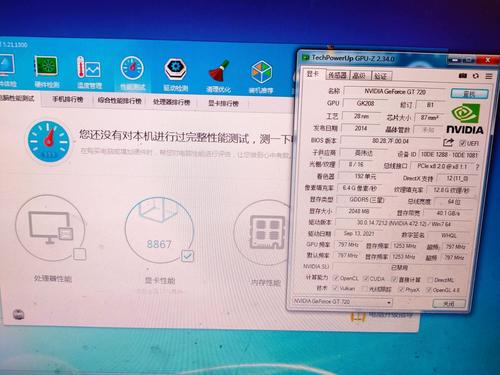This screenshot has height=375, width=500.
Task: Click the BIOS version field 80.28.7F.00.04
Action: point(390,141)
